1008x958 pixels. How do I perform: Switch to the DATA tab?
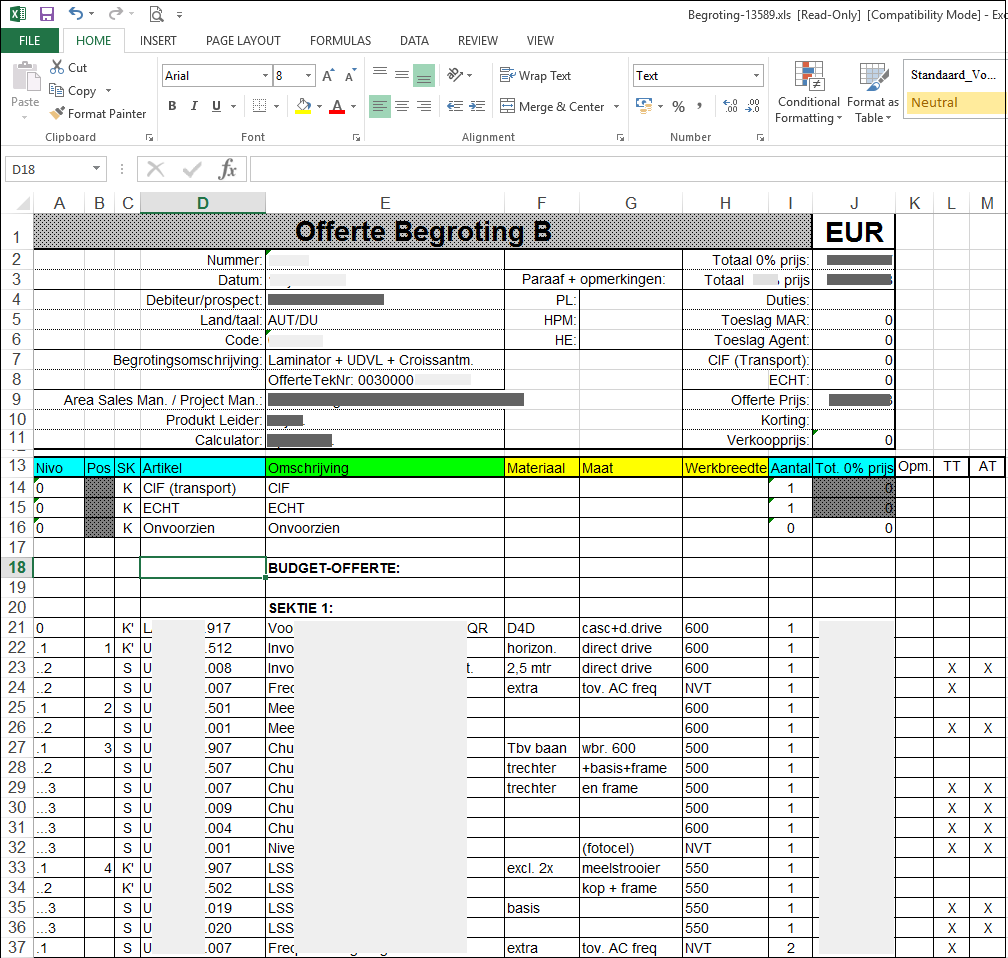coord(414,41)
